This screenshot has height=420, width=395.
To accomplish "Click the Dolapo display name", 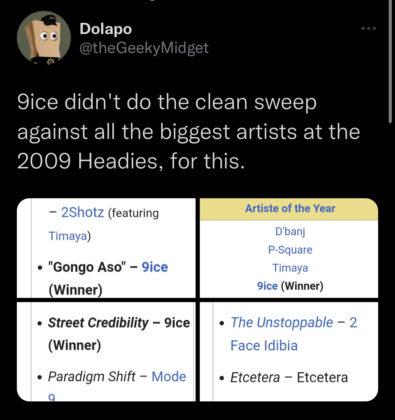I will click(106, 29).
